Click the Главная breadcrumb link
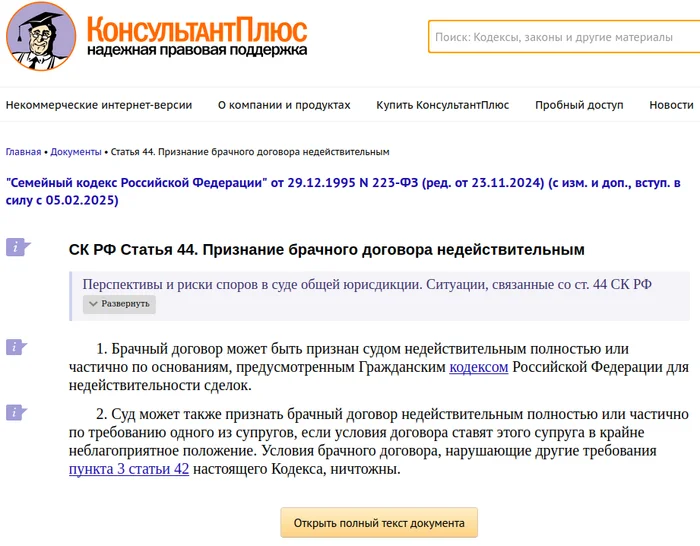Image resolution: width=700 pixels, height=546 pixels. [23, 152]
